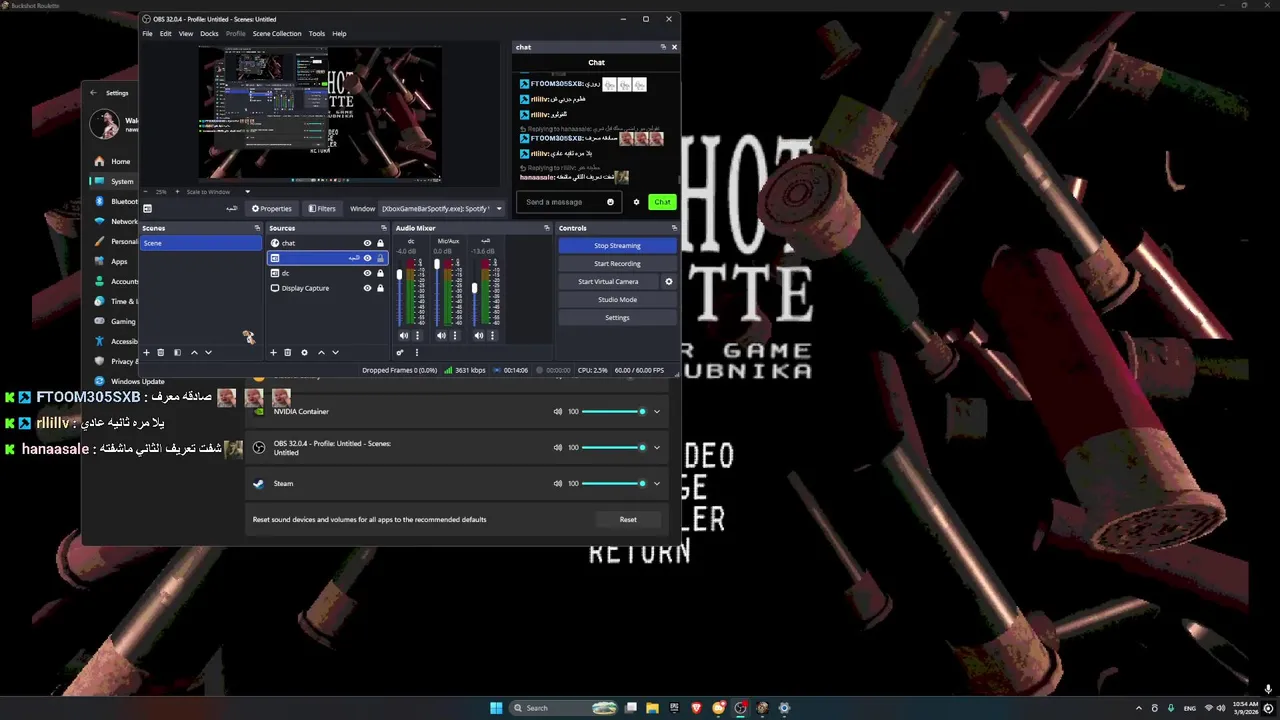Move selected source down in Sources
This screenshot has width=1280, height=720.
[335, 352]
